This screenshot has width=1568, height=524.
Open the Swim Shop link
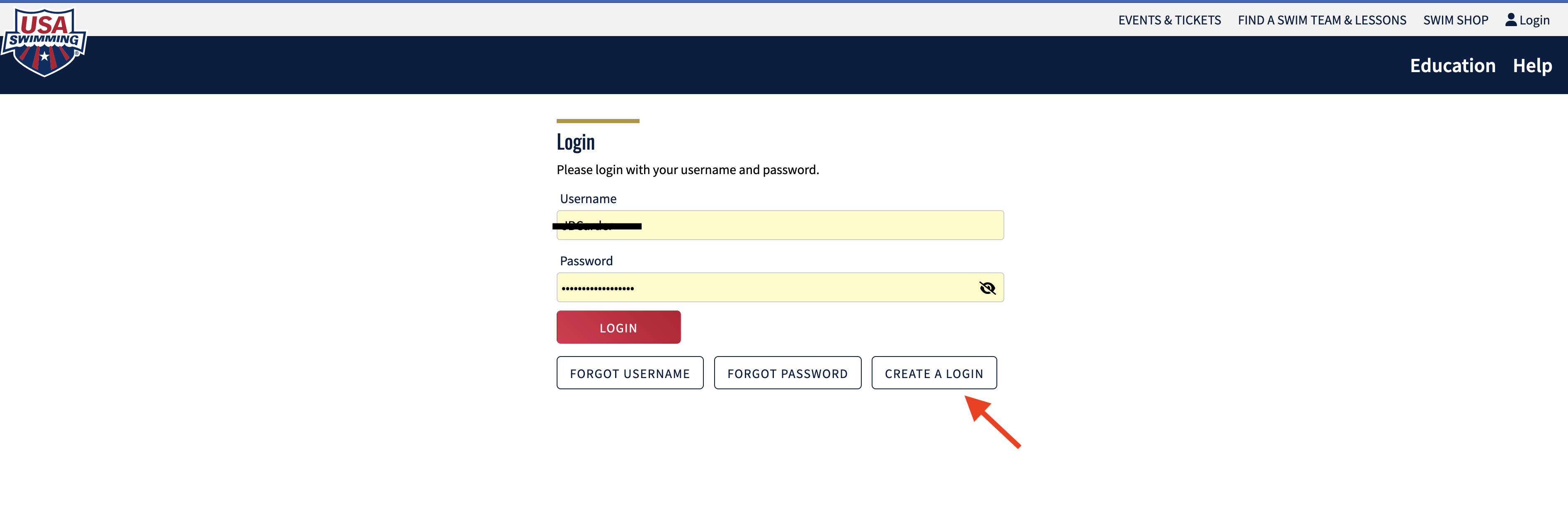(1455, 20)
